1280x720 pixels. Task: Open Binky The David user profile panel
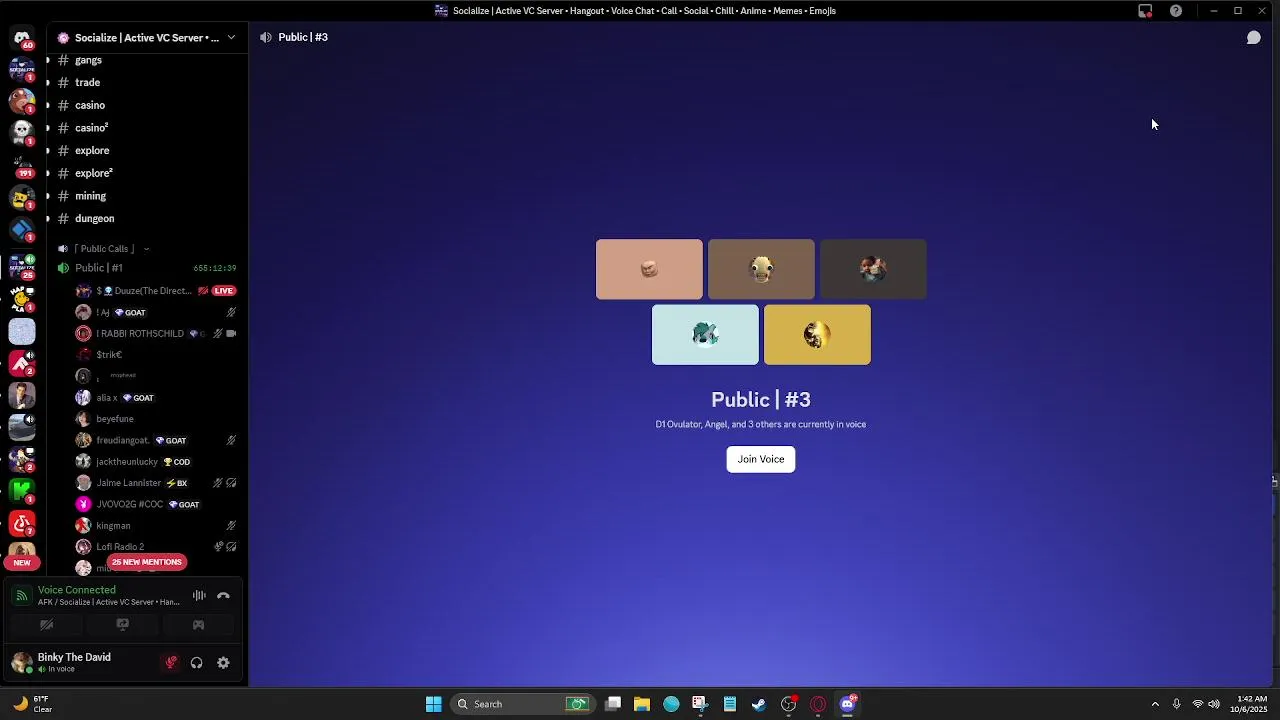(x=72, y=662)
